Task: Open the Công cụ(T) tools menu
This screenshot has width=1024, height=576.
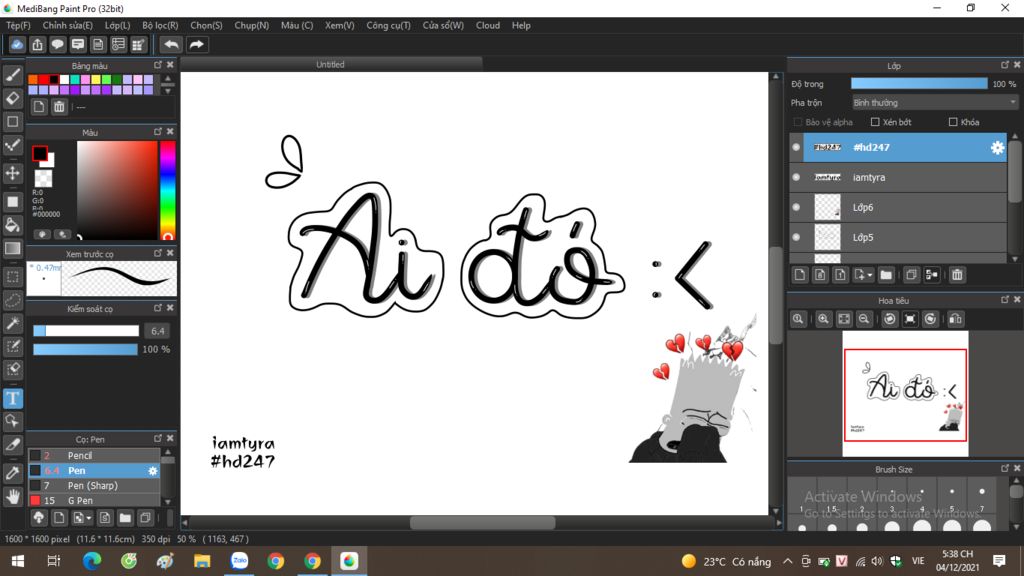Action: tap(389, 25)
